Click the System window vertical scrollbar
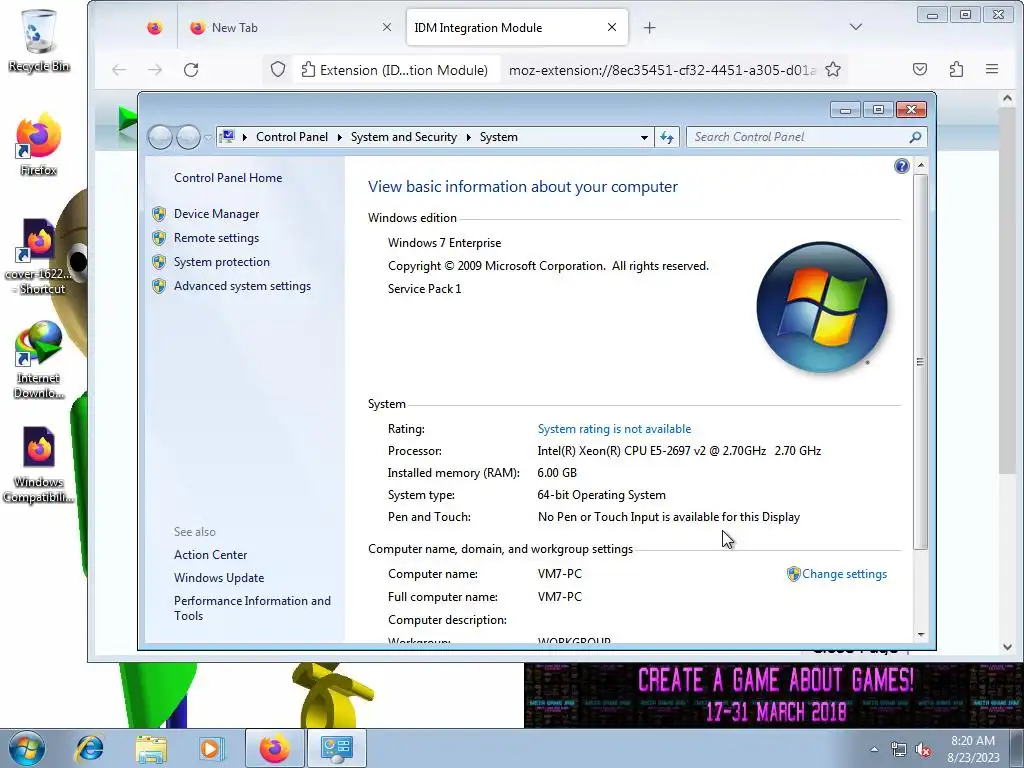 pyautogui.click(x=920, y=361)
